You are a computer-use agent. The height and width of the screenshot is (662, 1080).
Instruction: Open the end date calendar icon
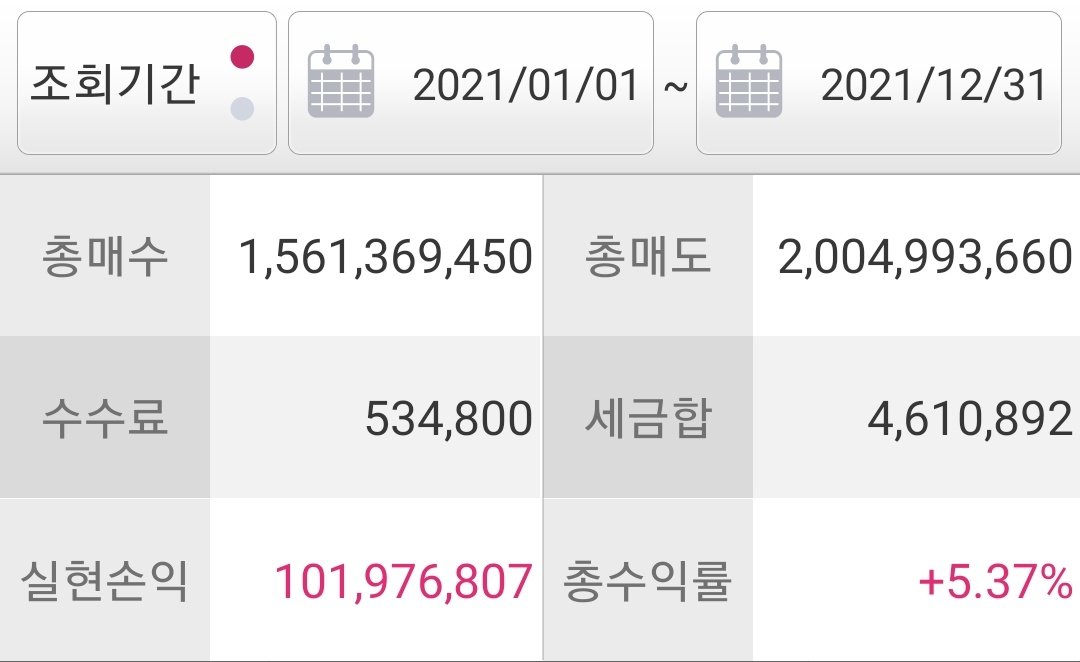[749, 81]
